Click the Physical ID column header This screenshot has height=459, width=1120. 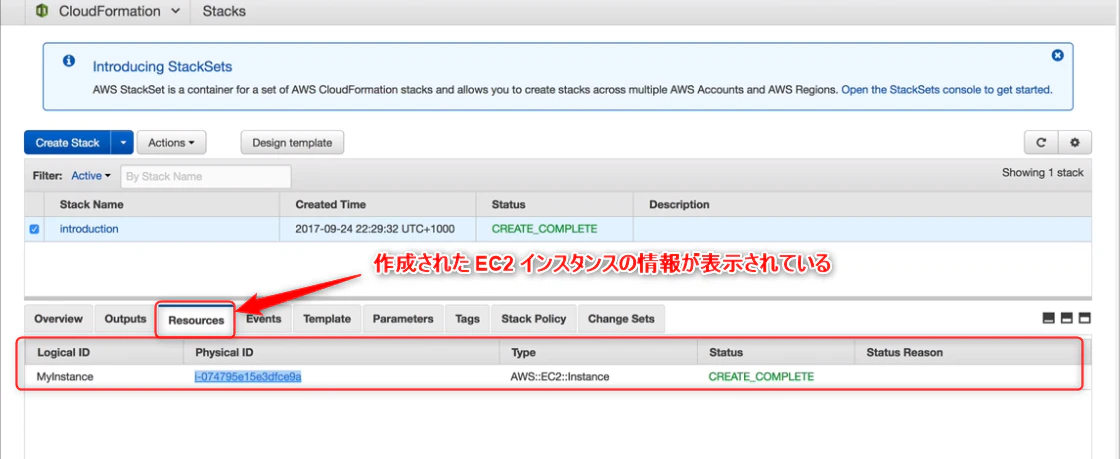224,353
